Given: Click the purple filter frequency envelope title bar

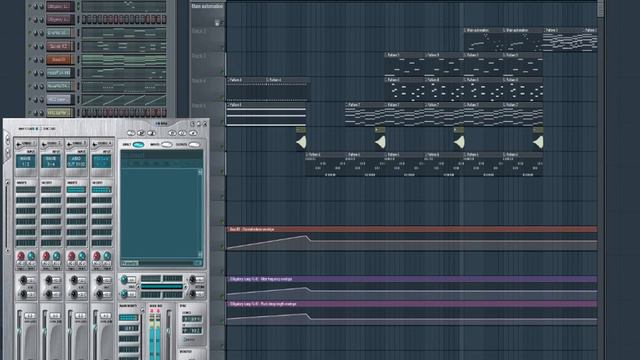Looking at the screenshot, I should point(412,279).
